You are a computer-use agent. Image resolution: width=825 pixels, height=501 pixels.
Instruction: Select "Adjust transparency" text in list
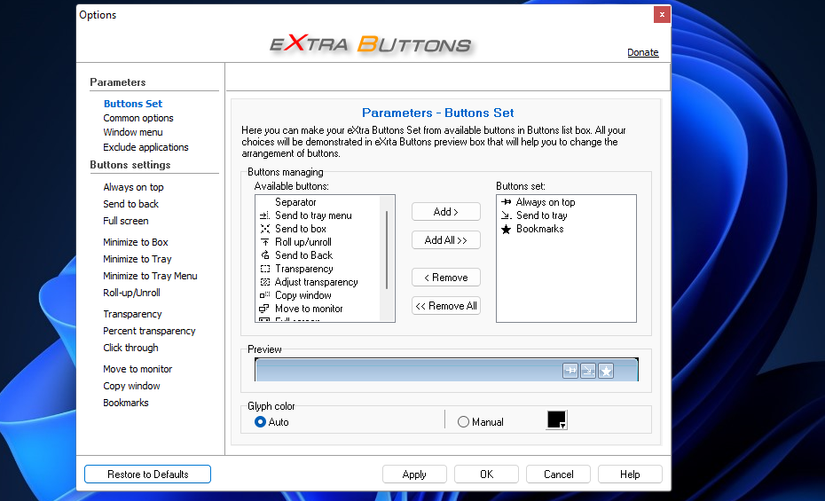pyautogui.click(x=316, y=282)
